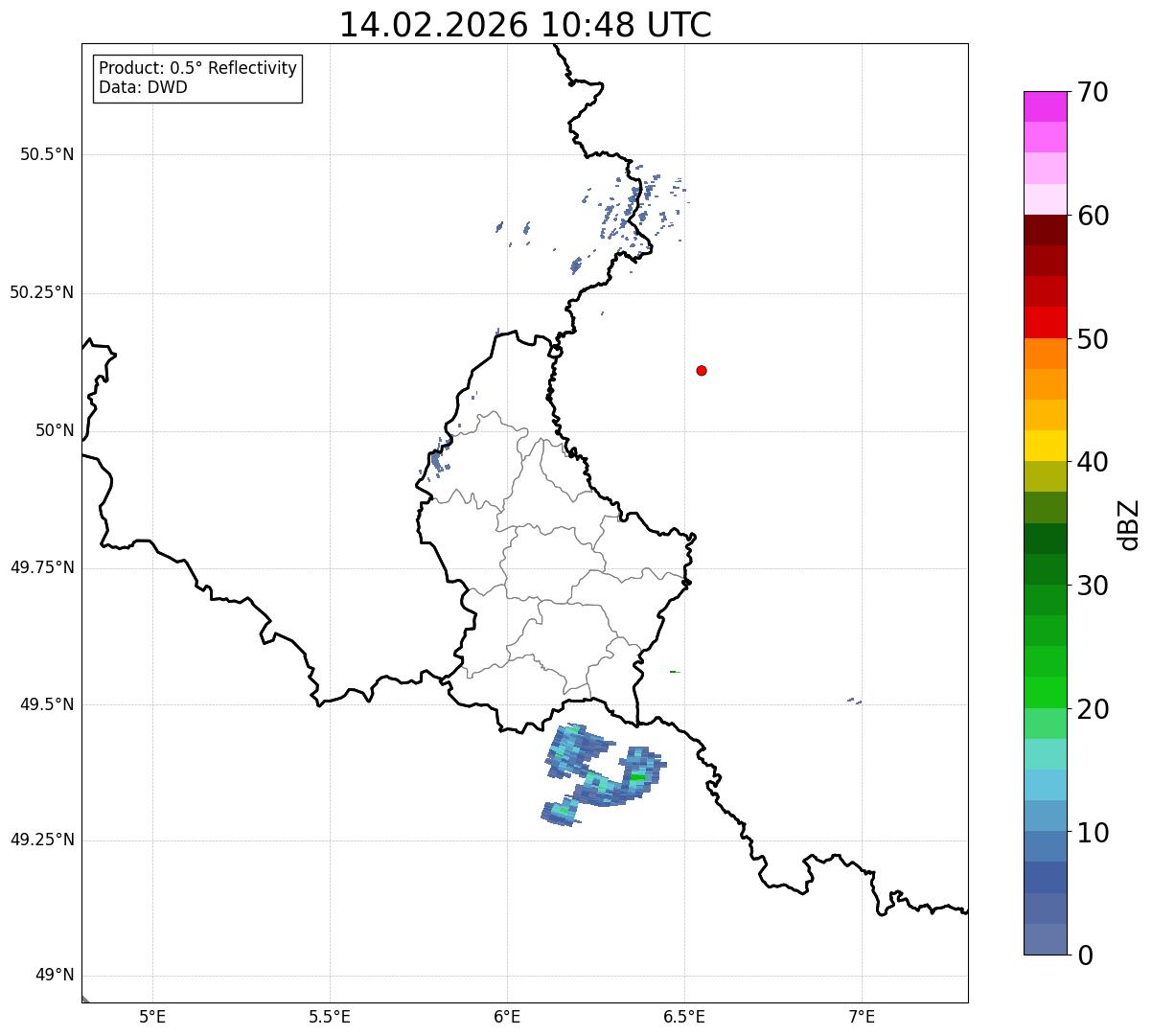Click the 60 colorbar tick label
1152x1036 pixels.
pyautogui.click(x=1093, y=216)
